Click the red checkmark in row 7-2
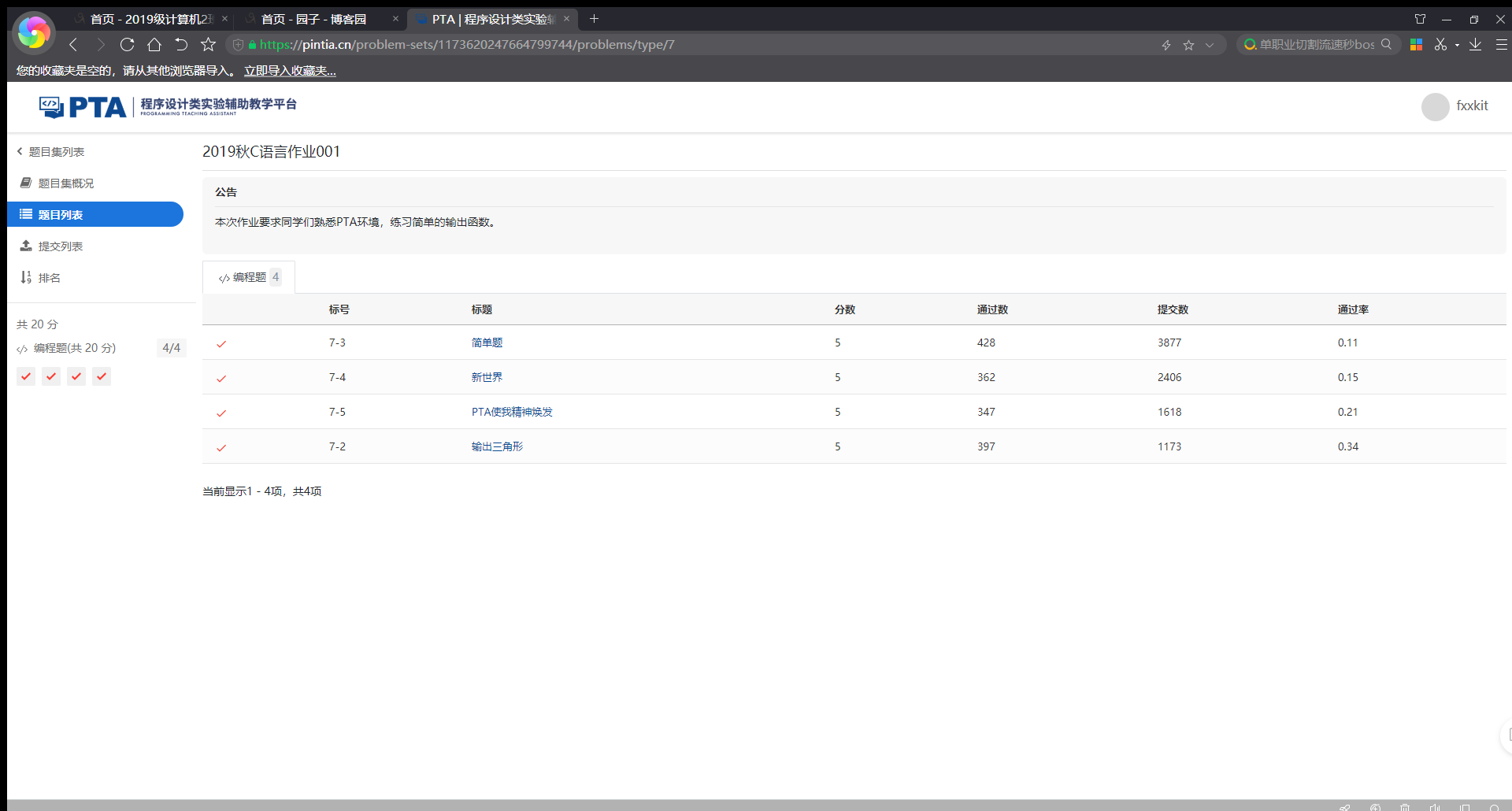Image resolution: width=1512 pixels, height=811 pixels. 221,448
